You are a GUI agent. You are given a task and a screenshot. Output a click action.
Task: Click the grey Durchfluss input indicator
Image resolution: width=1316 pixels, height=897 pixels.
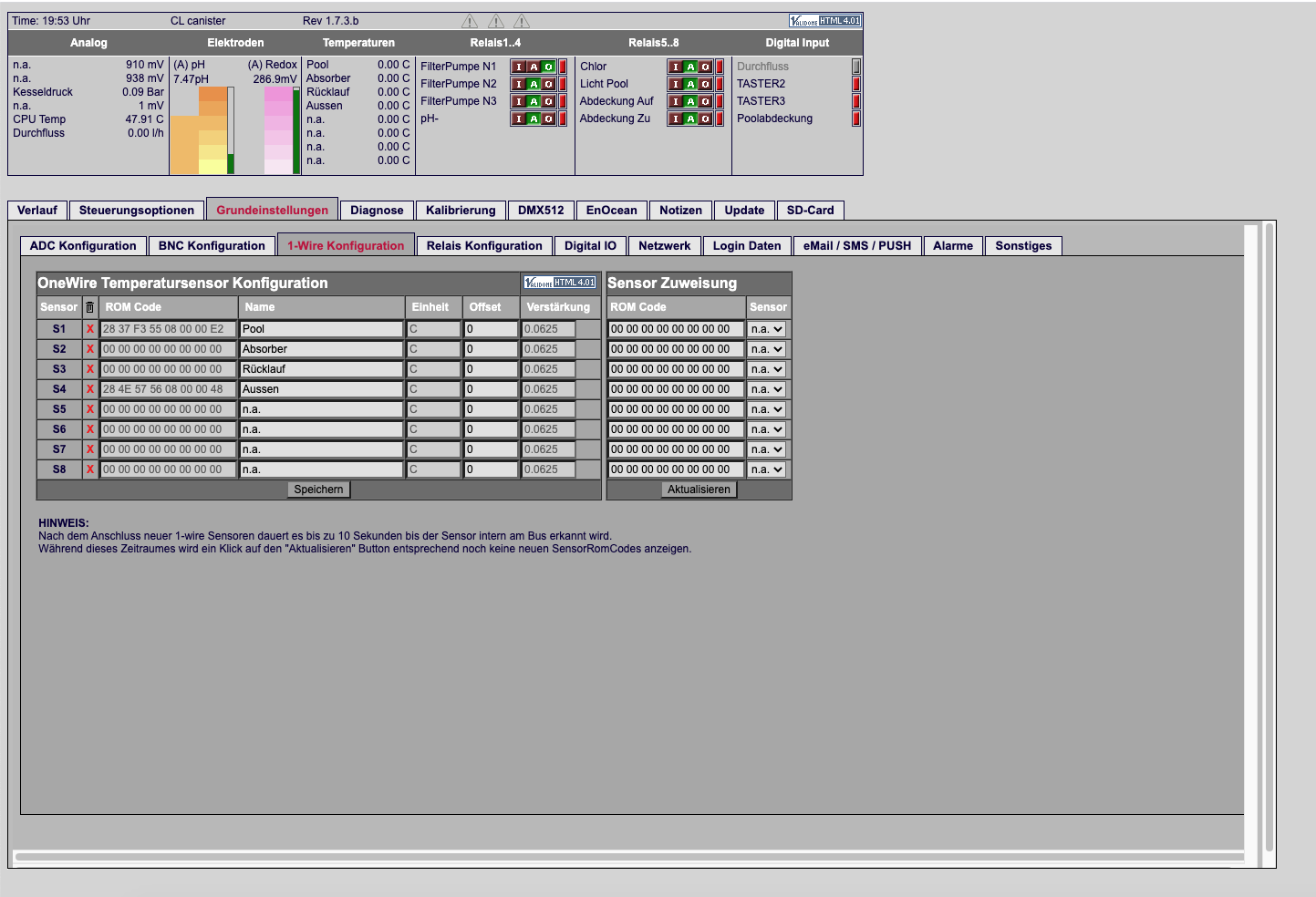pos(856,67)
